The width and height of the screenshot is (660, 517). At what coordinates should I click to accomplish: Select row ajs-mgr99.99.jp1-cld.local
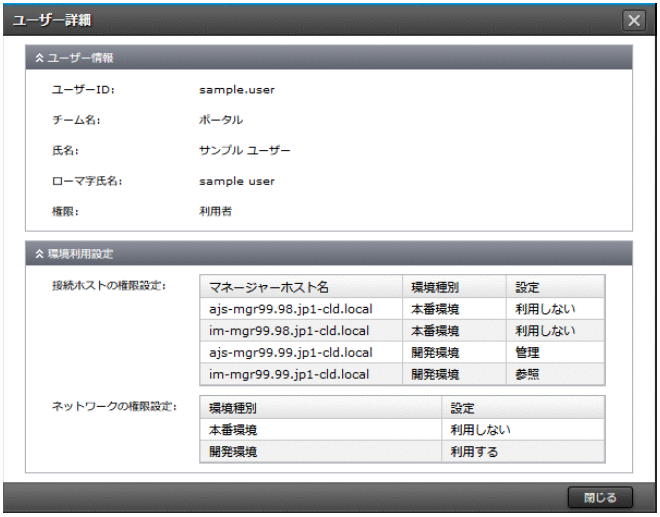point(402,352)
